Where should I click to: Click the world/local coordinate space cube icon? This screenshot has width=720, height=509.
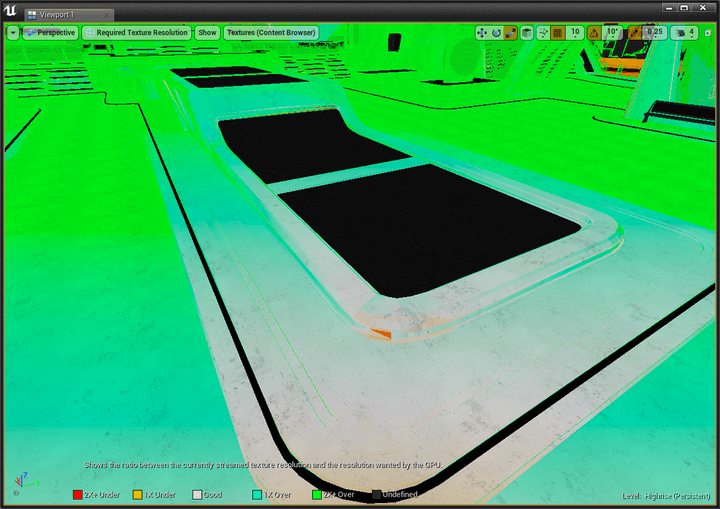[527, 33]
